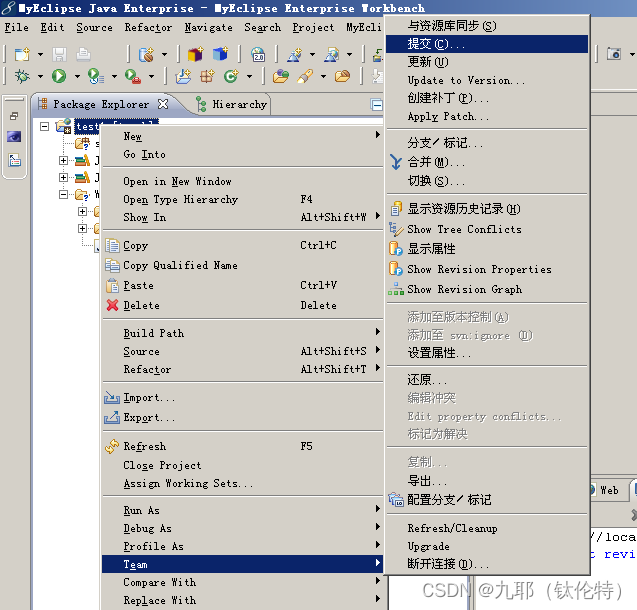Click the New Java Project icon
Image resolution: width=637 pixels, height=610 pixels.
click(x=183, y=76)
